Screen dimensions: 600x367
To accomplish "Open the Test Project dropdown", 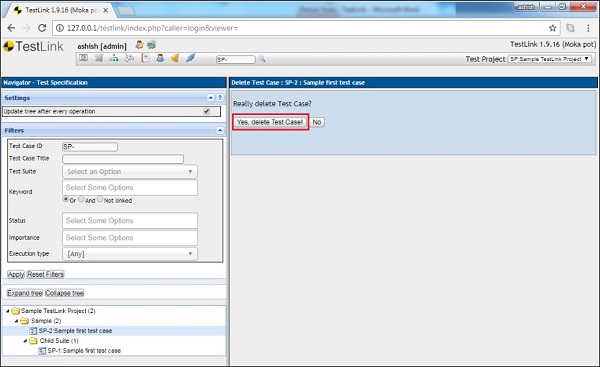I will coord(550,59).
